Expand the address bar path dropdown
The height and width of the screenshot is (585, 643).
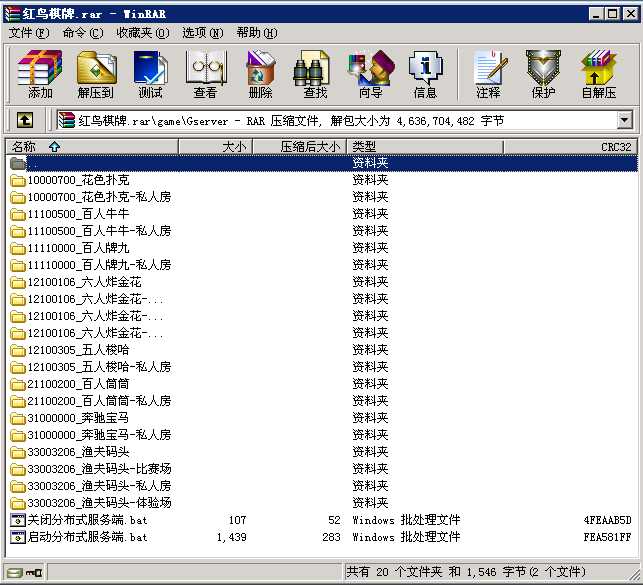[x=625, y=121]
